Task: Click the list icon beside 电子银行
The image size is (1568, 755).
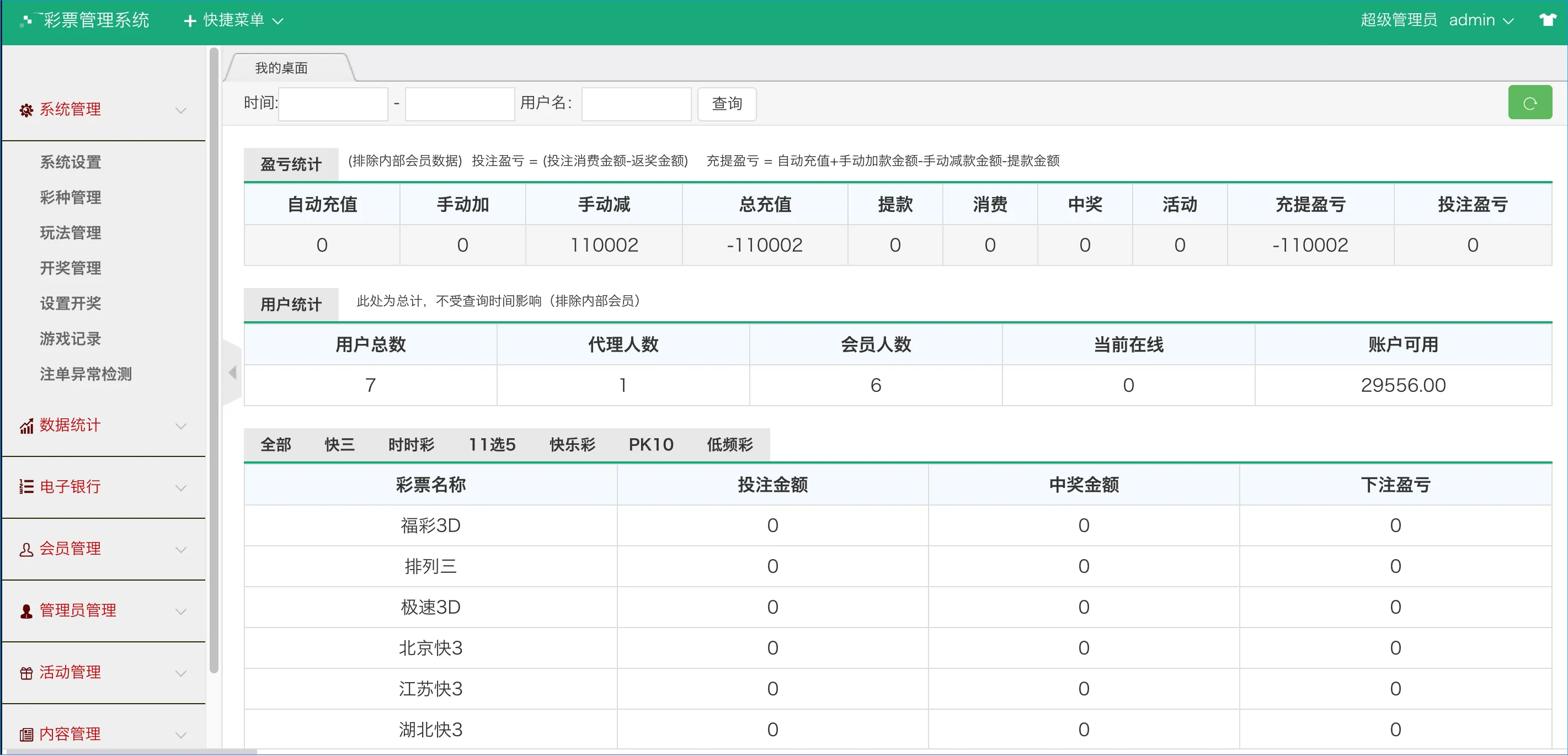Action: click(x=26, y=487)
